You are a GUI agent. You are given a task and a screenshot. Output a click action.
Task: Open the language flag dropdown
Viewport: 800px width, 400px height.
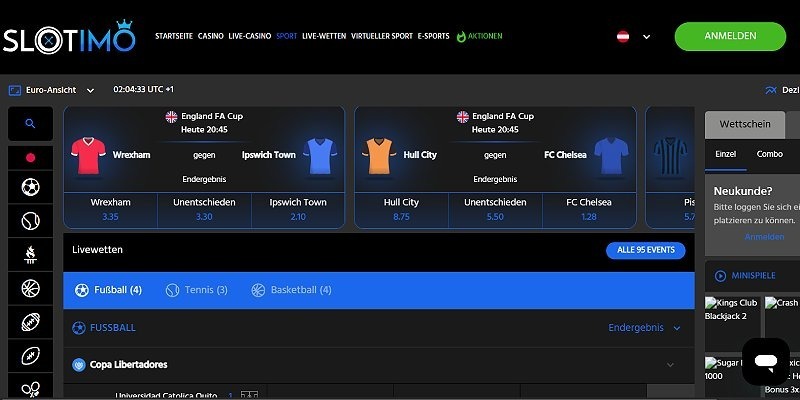633,37
